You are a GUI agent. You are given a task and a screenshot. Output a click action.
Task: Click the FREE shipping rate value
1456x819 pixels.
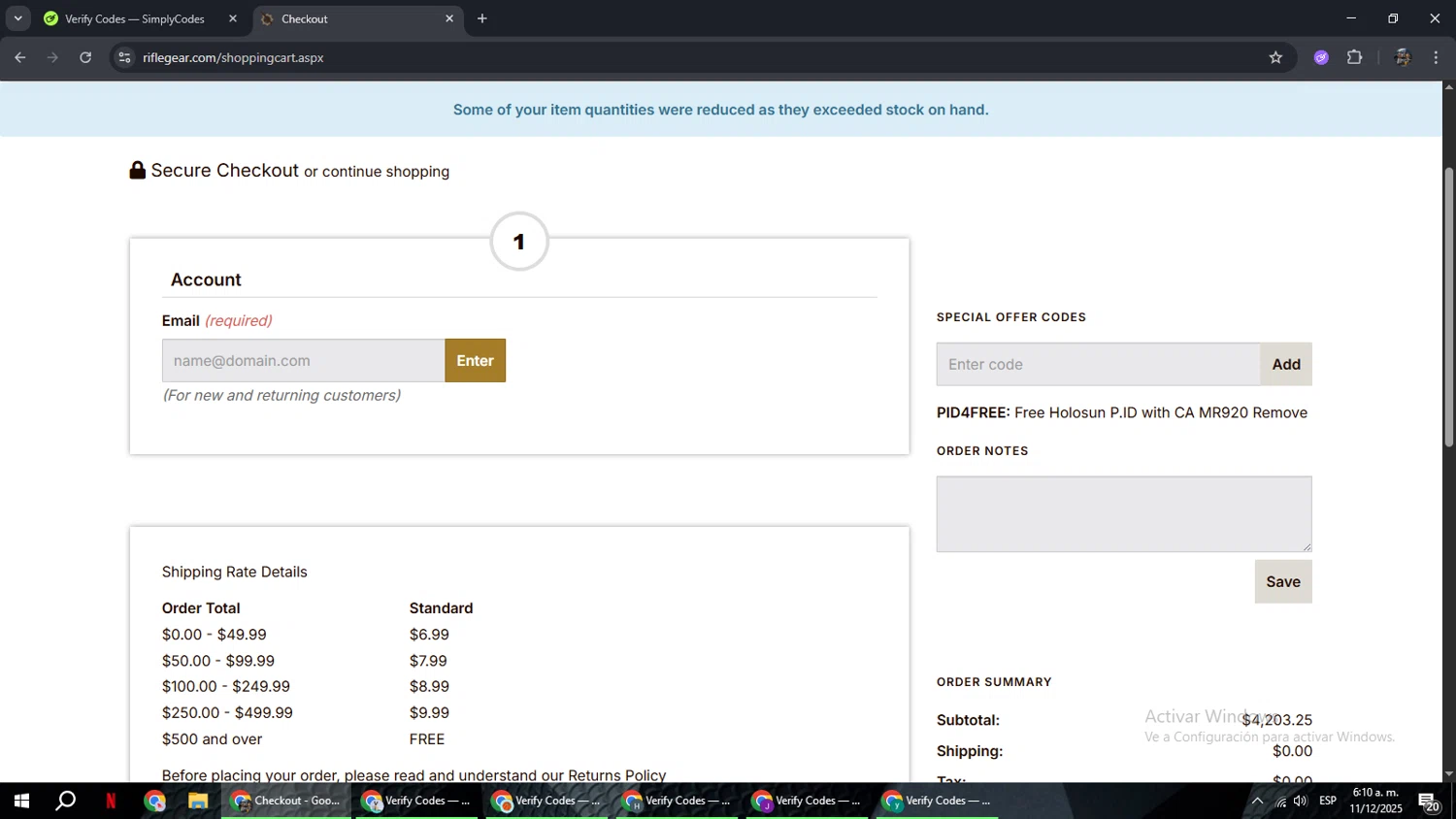(x=427, y=739)
